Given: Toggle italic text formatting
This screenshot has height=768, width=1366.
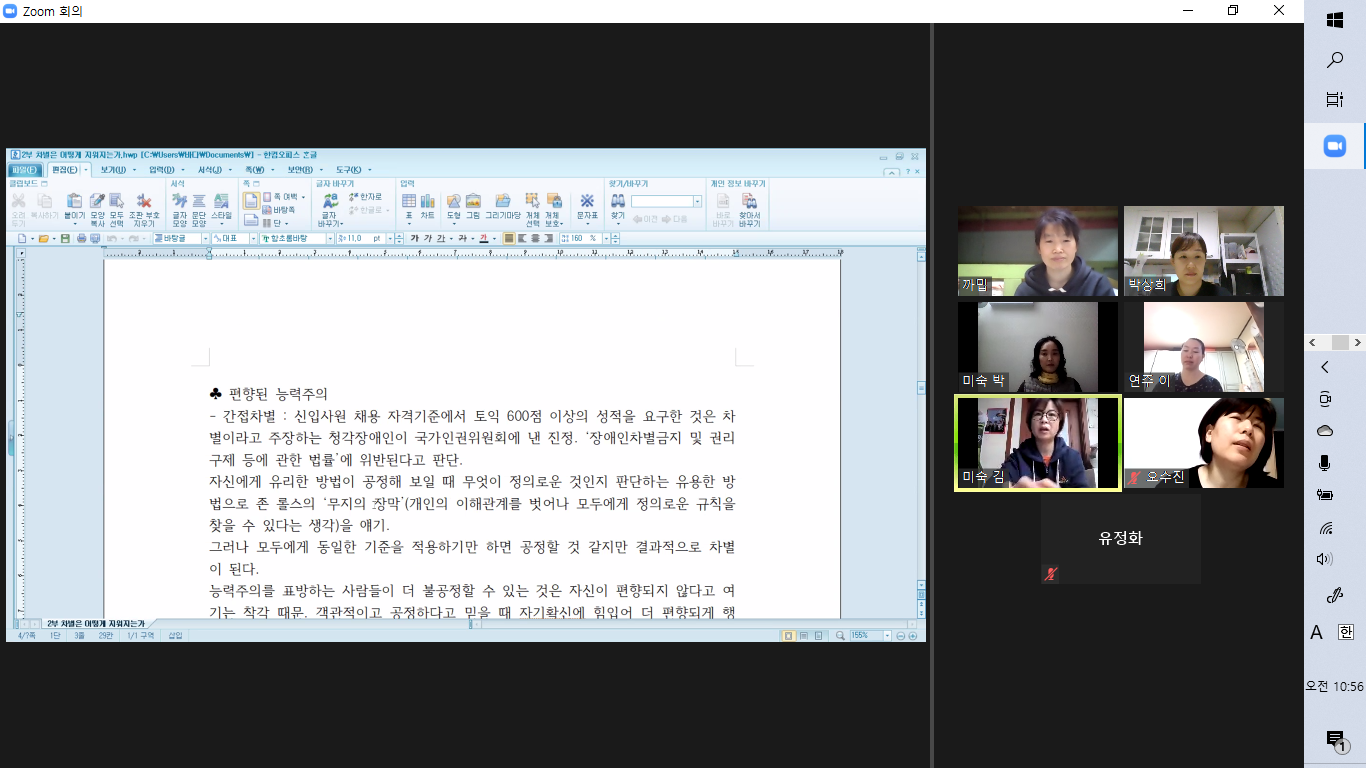Looking at the screenshot, I should tap(428, 239).
